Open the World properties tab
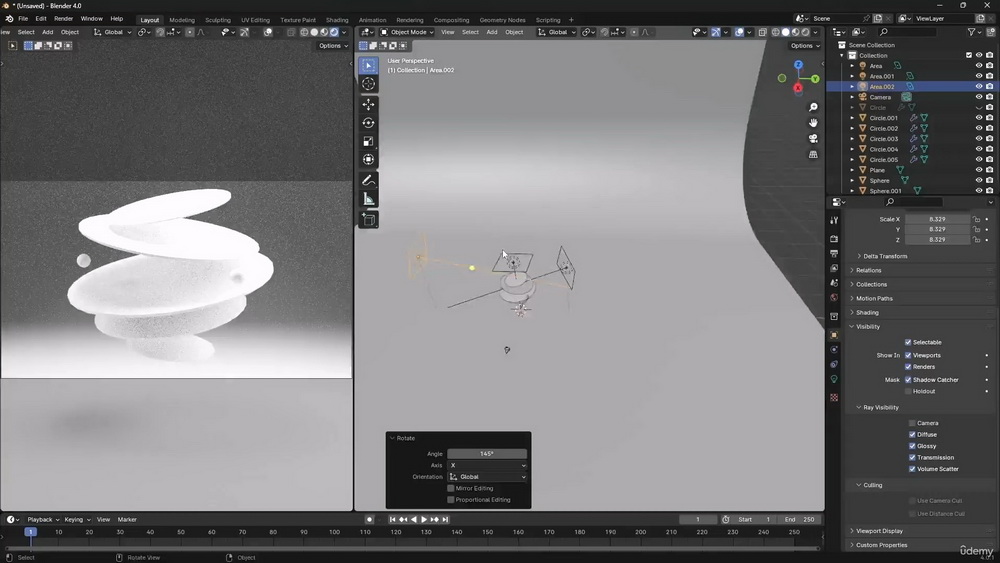This screenshot has height=563, width=1000. click(834, 298)
